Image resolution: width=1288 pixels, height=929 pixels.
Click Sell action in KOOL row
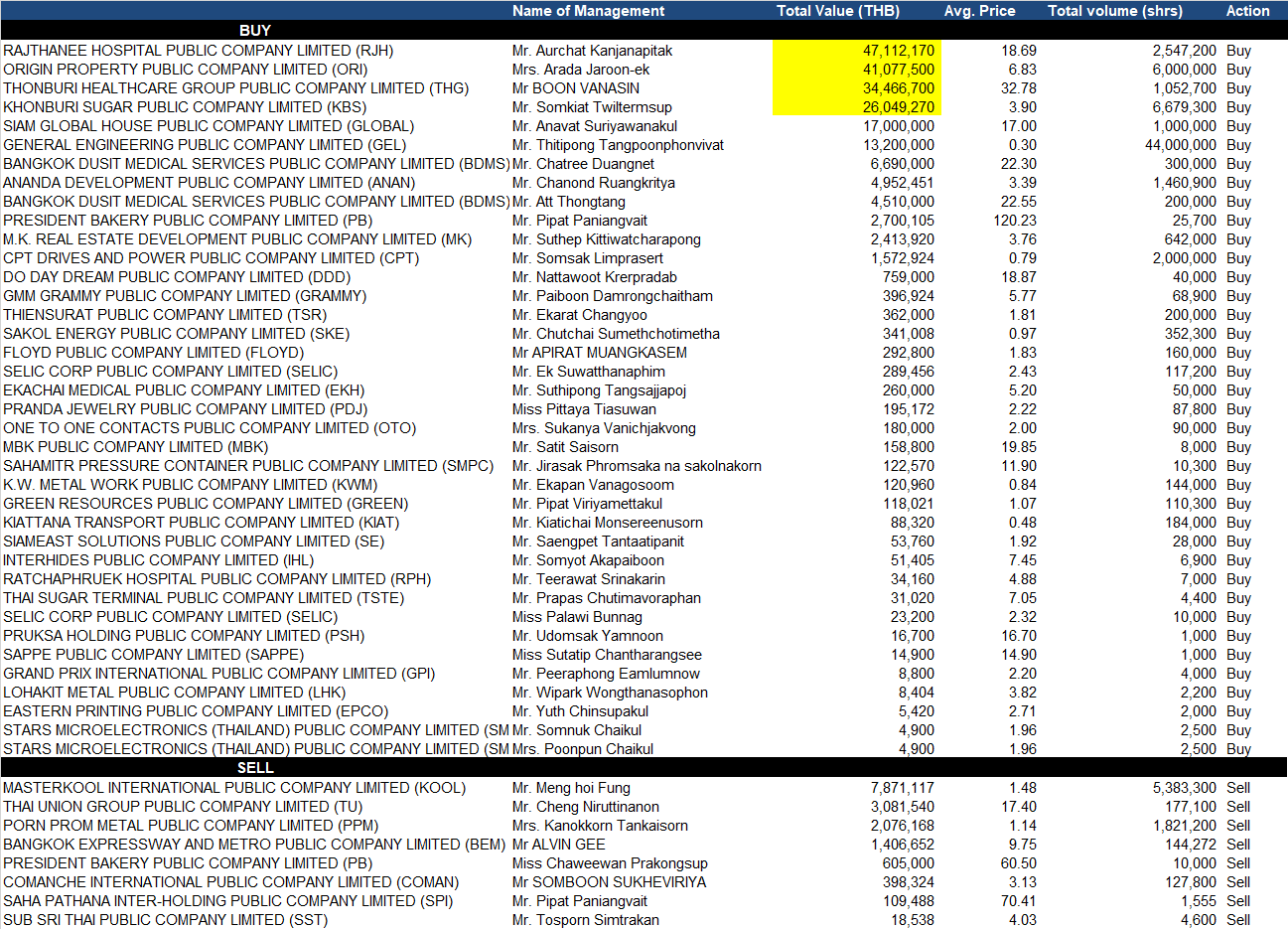click(x=1238, y=788)
